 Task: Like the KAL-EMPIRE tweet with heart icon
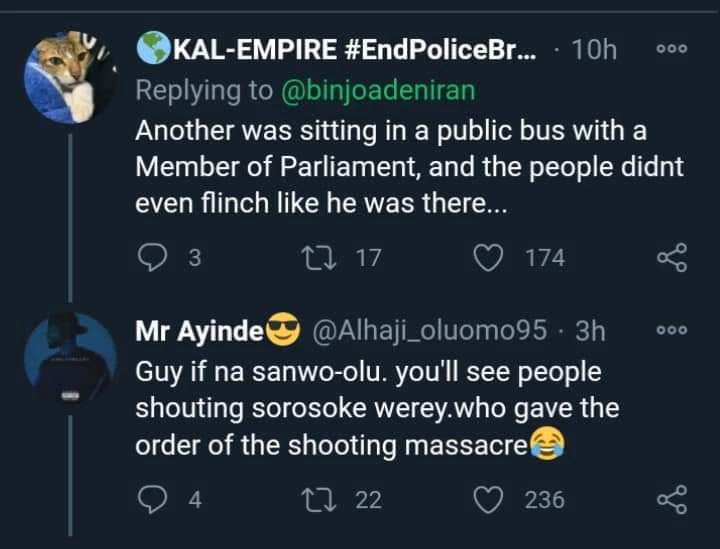click(x=489, y=258)
